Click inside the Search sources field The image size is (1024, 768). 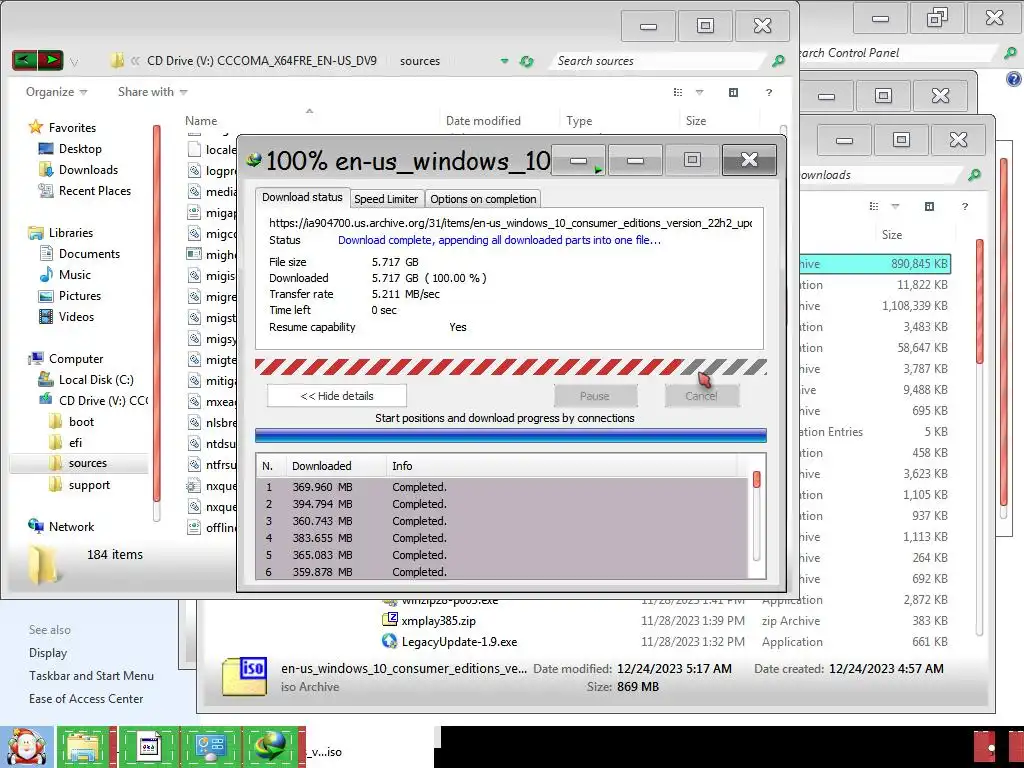point(656,61)
